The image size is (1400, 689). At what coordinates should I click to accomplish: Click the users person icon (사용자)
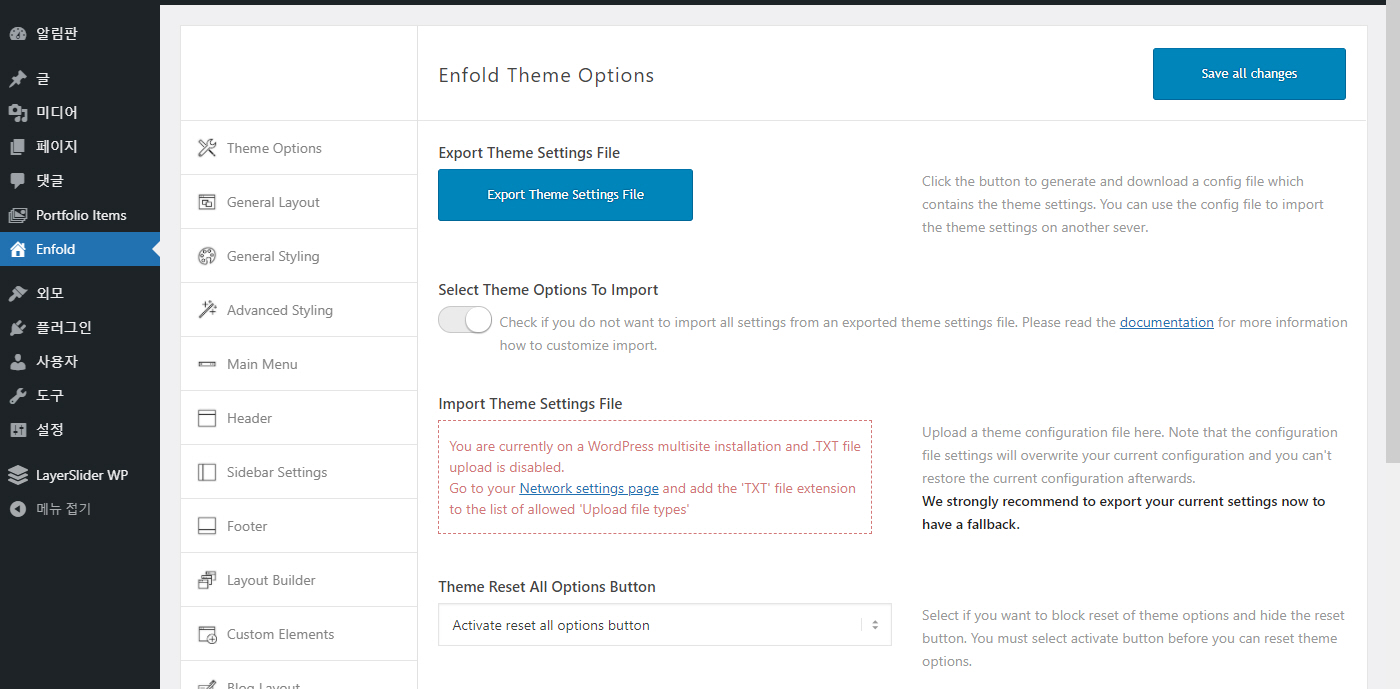click(x=18, y=362)
